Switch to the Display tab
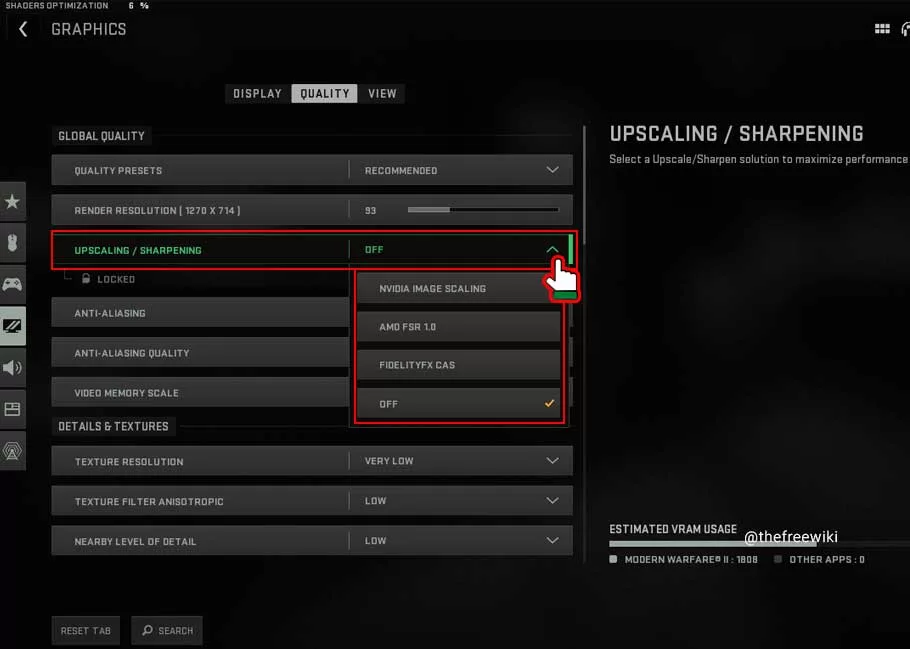 258,93
